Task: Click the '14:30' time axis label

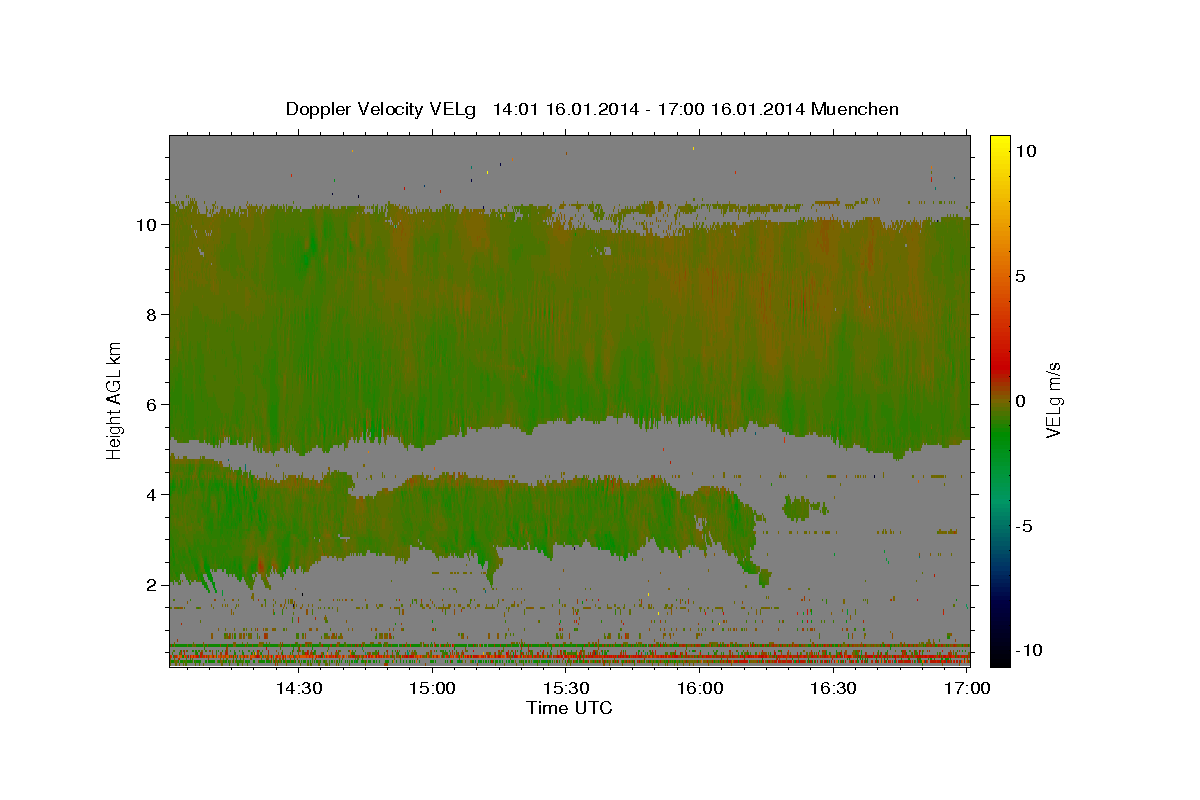Action: [x=298, y=688]
